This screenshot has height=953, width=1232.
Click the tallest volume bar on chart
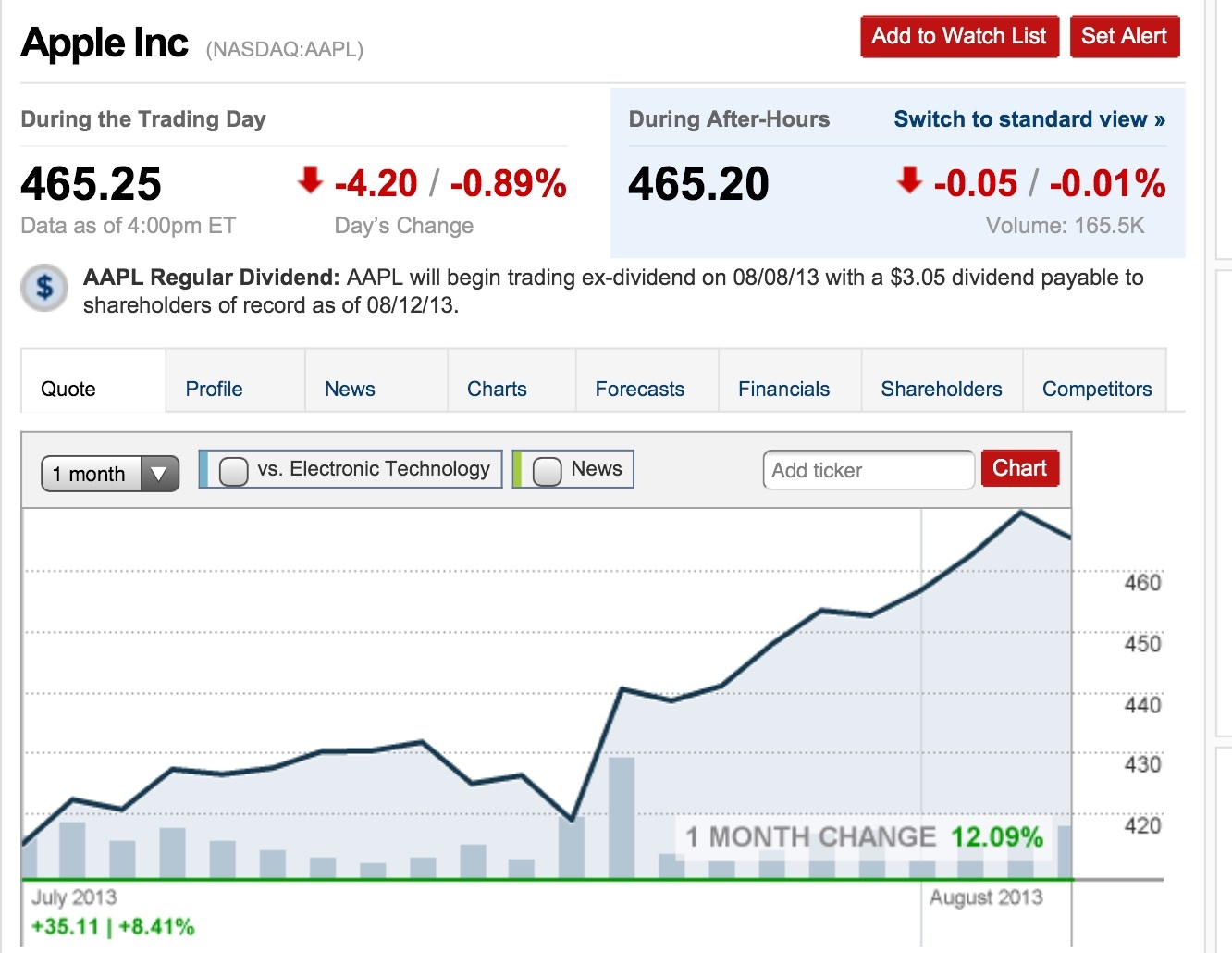622,818
